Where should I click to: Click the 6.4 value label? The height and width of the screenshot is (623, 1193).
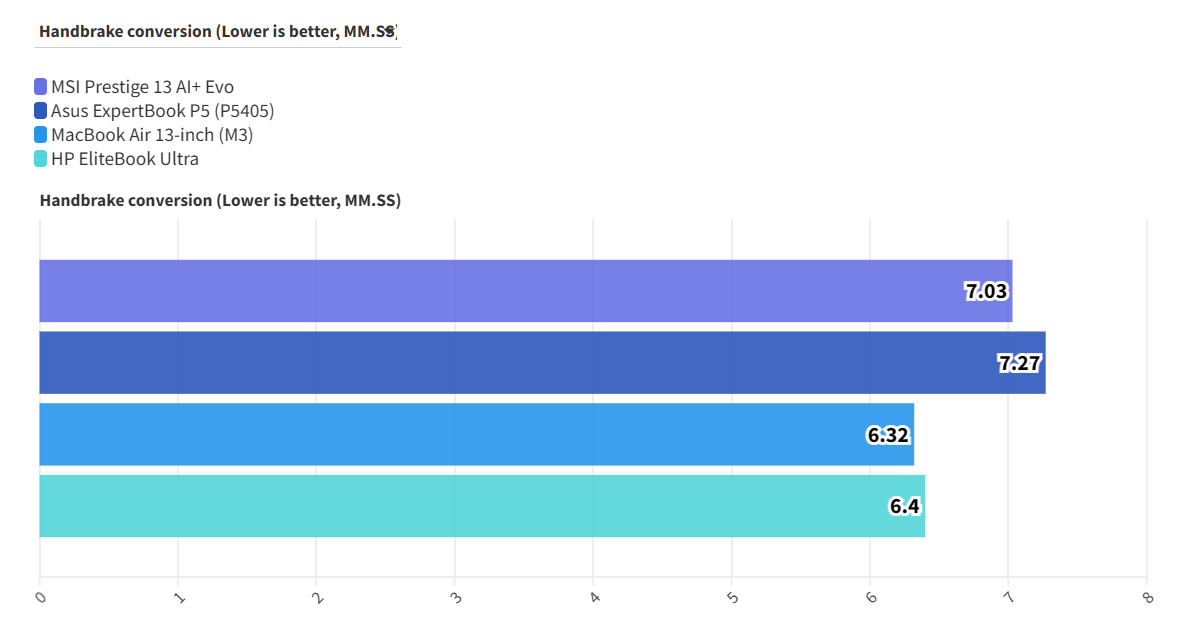point(904,507)
